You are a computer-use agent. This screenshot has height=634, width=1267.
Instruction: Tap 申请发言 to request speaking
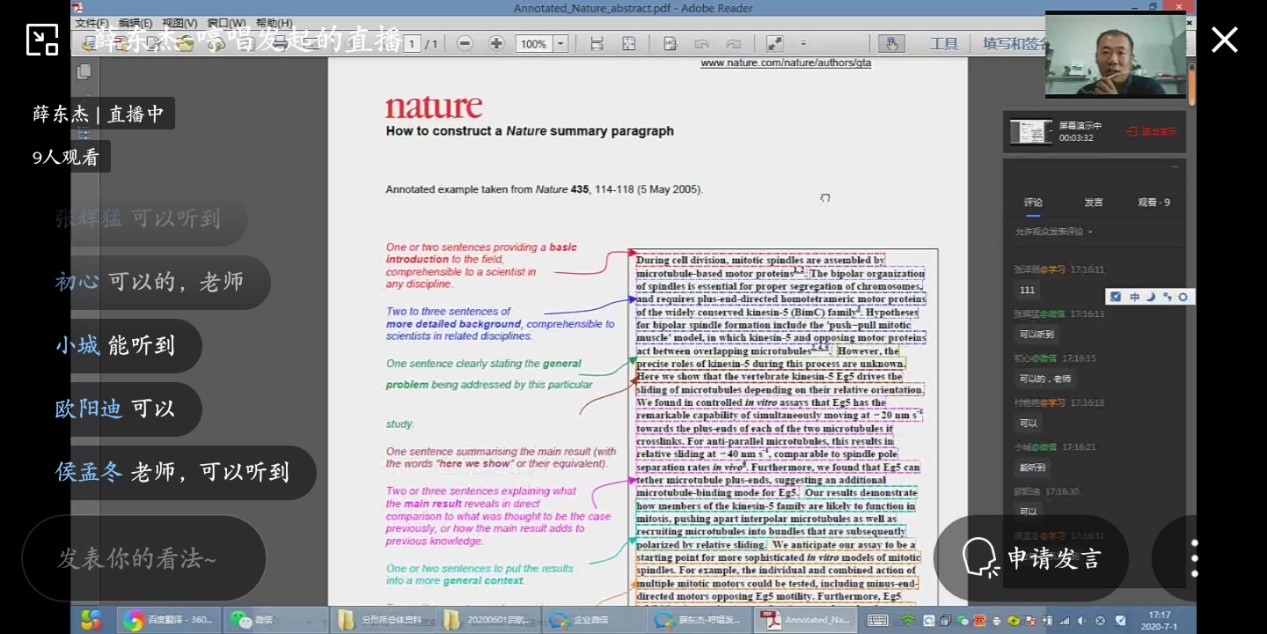tap(1031, 558)
